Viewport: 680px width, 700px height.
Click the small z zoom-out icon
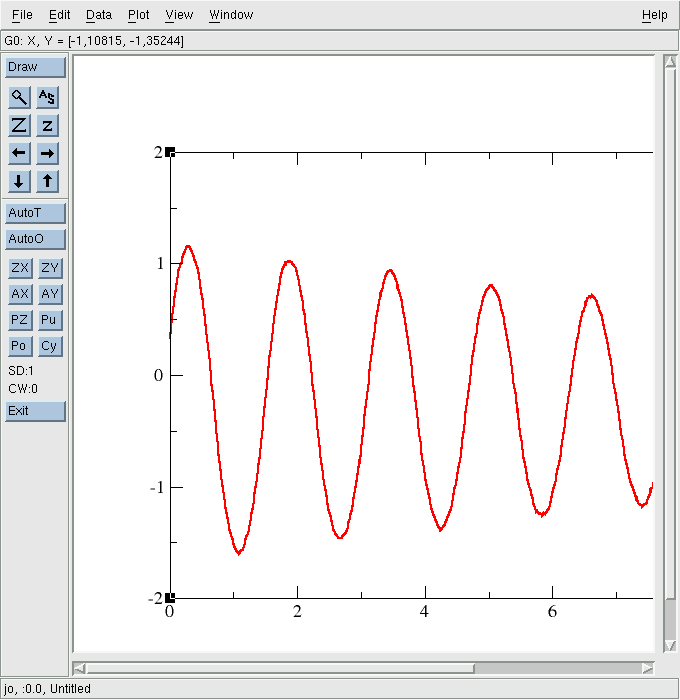click(48, 125)
